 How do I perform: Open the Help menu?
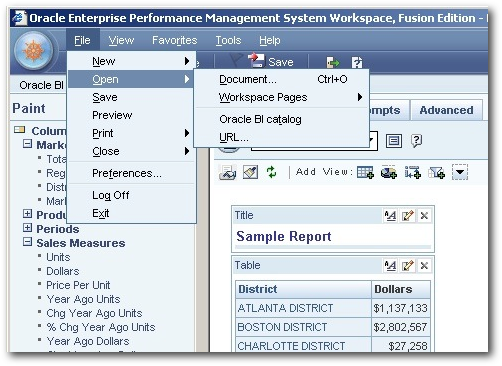coord(270,40)
